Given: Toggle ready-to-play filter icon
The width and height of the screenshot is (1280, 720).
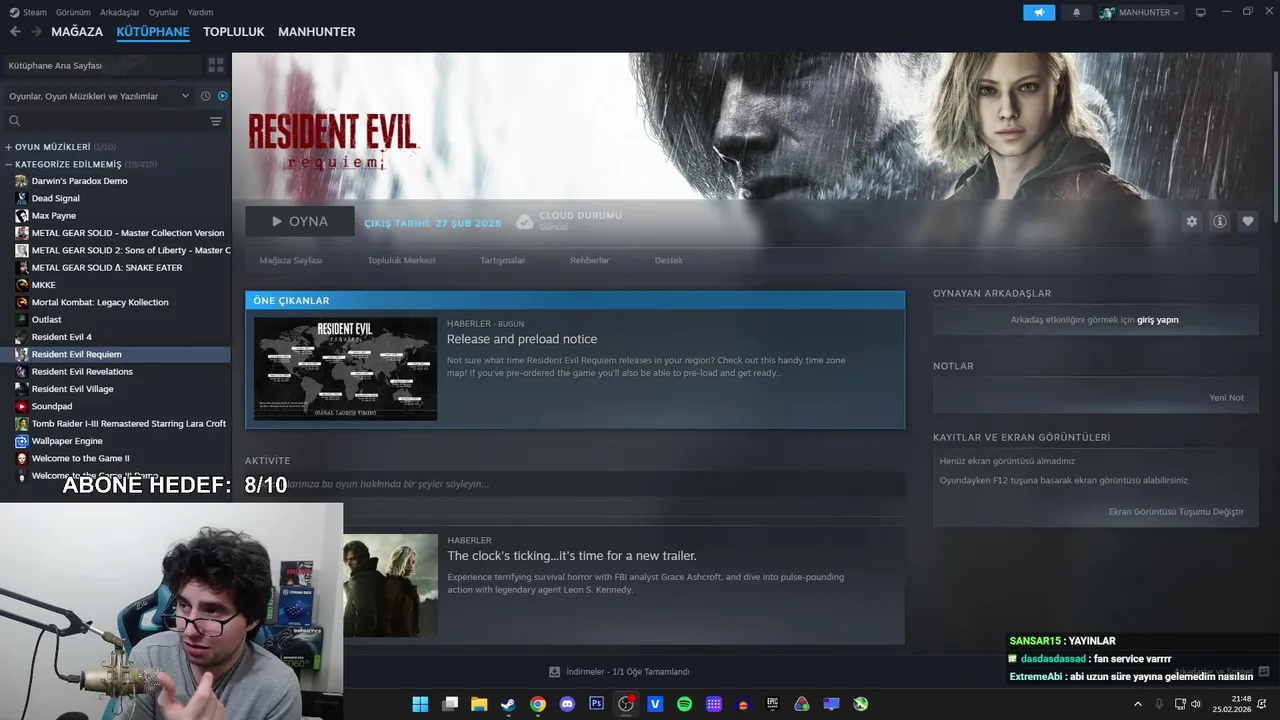Looking at the screenshot, I should point(222,96).
